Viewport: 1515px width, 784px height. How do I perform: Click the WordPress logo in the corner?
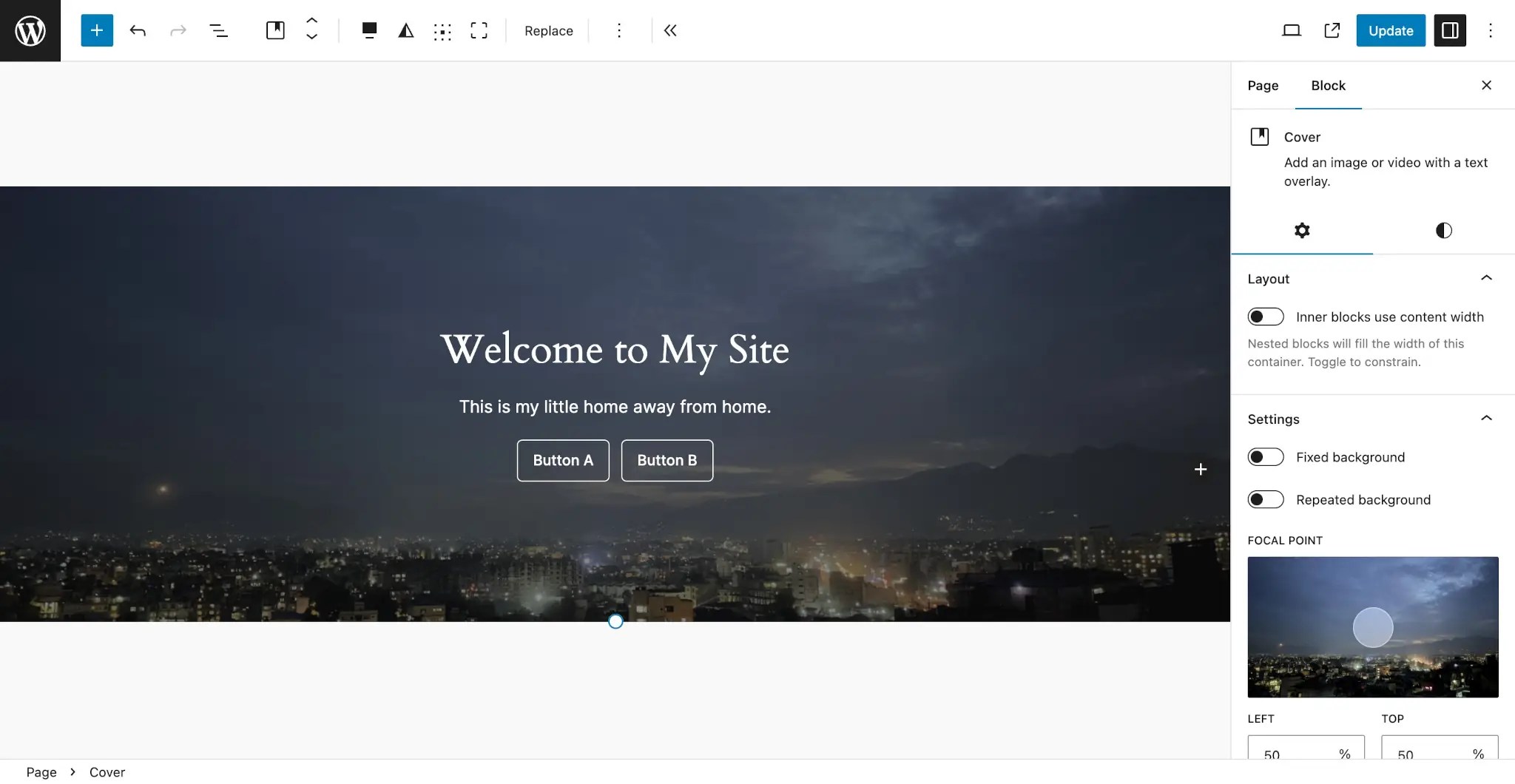[x=30, y=30]
